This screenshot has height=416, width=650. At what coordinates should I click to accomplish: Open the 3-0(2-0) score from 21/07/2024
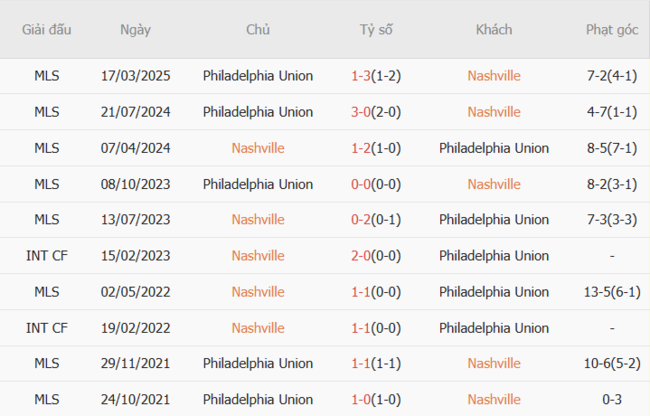coord(376,112)
